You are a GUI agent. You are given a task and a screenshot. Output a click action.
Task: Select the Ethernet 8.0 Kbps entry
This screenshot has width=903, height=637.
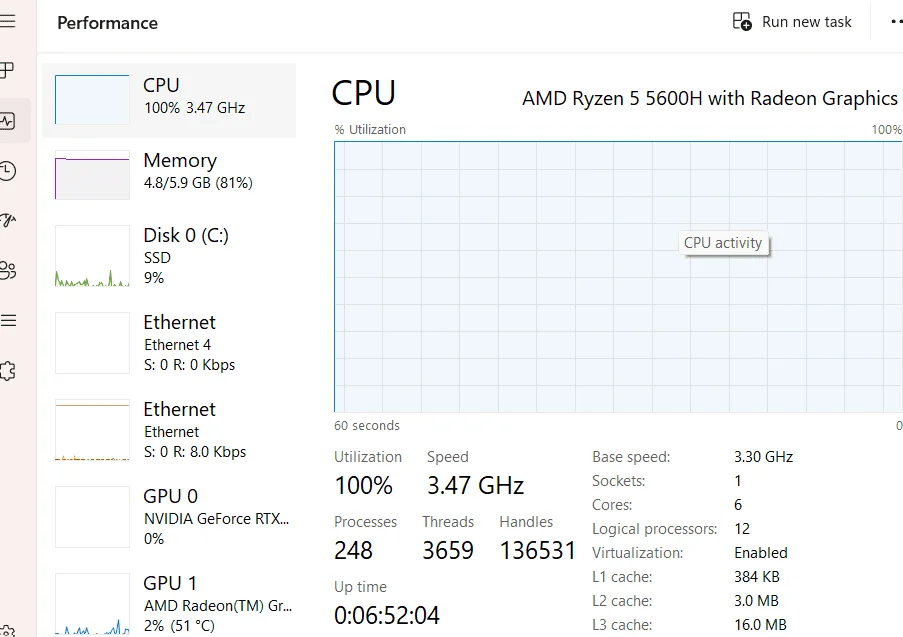tap(169, 430)
